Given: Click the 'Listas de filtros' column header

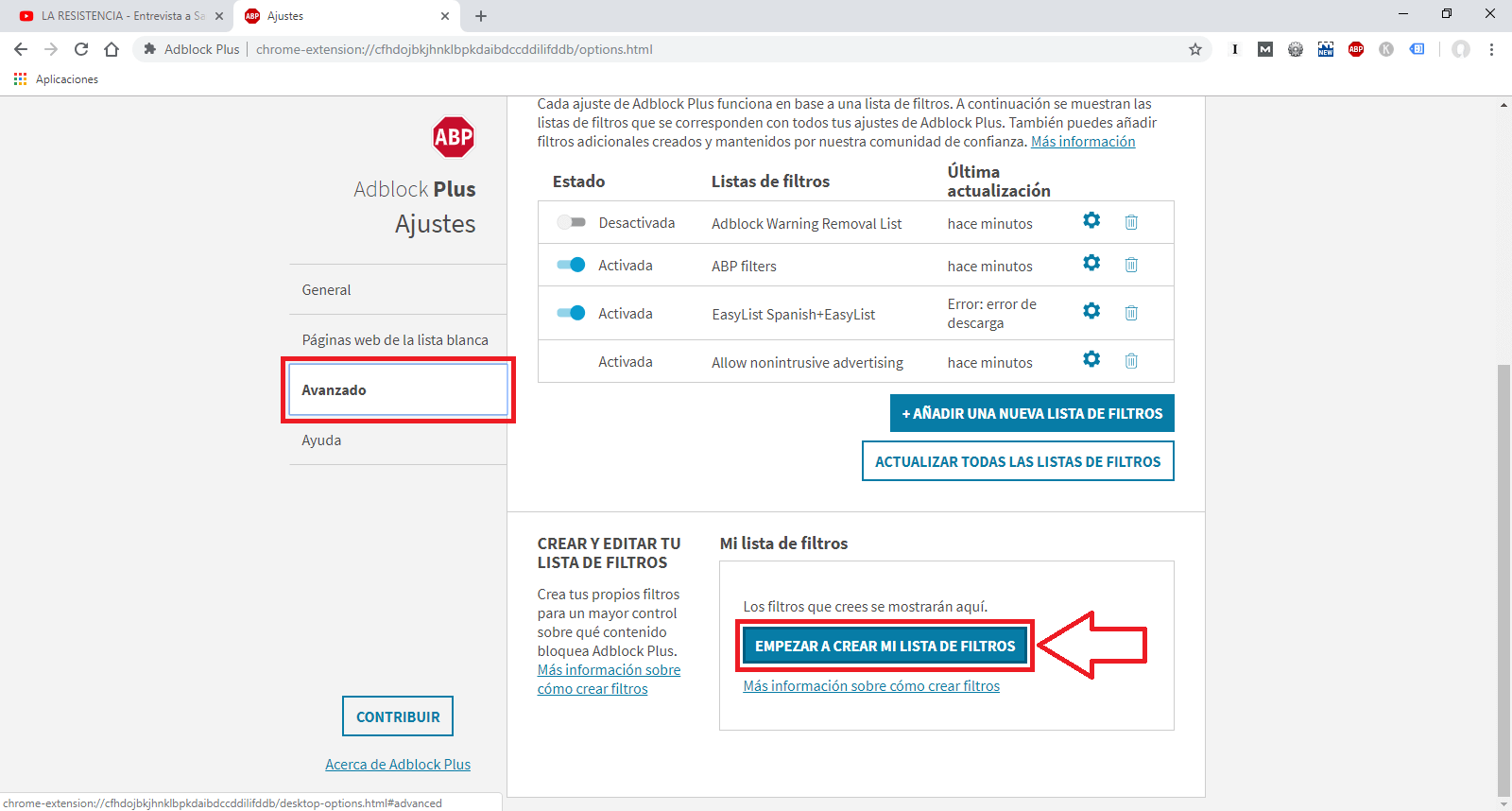Looking at the screenshot, I should 770,181.
